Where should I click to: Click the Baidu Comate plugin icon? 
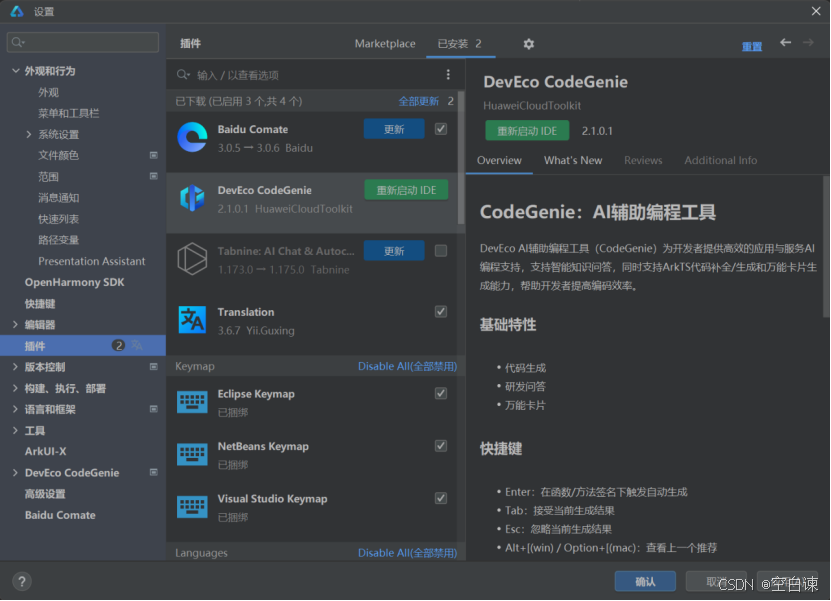coord(192,137)
